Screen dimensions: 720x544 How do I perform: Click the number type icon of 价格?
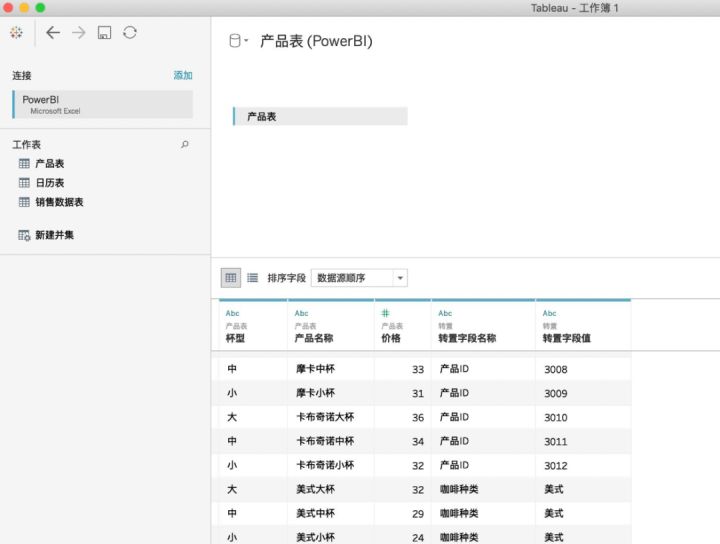385,313
